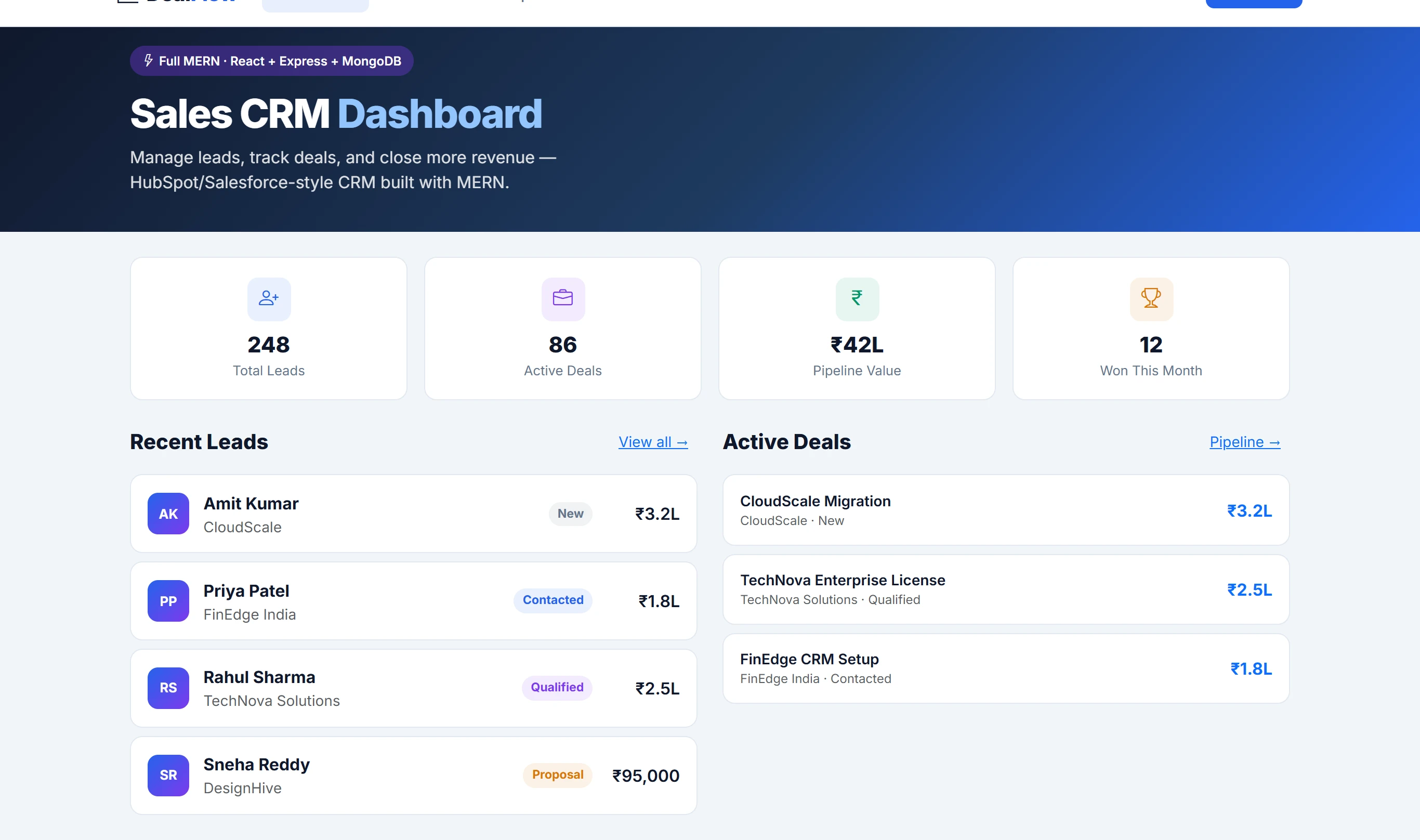Click the Total Leads label
The width and height of the screenshot is (1420, 840).
[x=269, y=370]
